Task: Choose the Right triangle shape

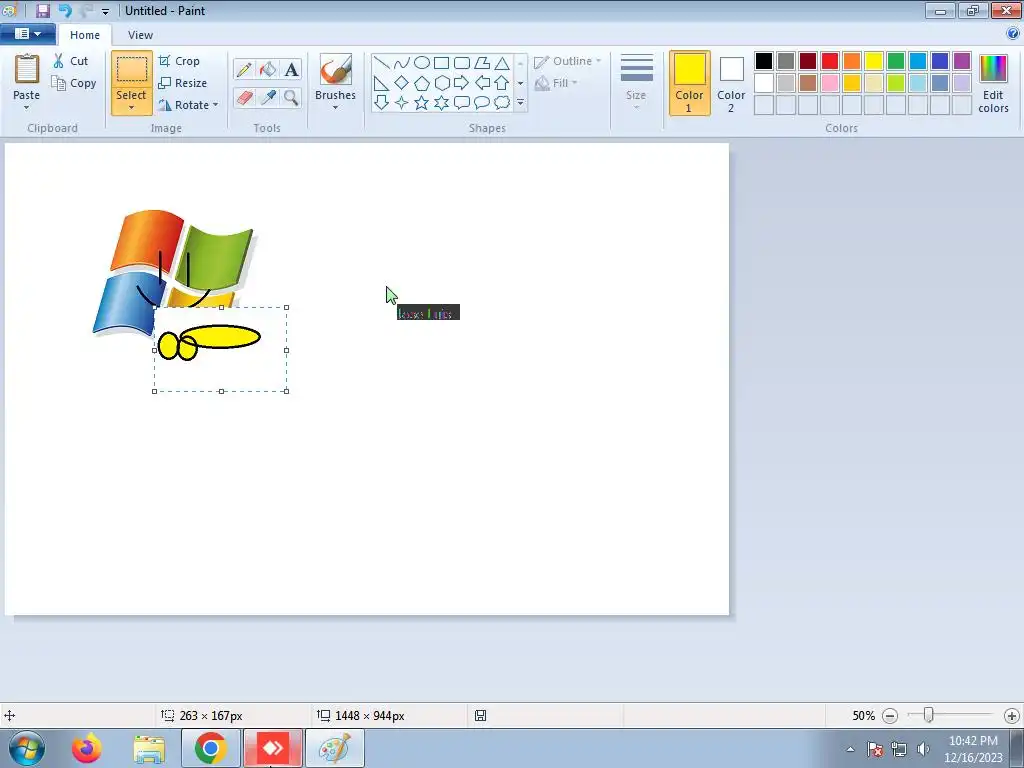Action: [x=381, y=83]
